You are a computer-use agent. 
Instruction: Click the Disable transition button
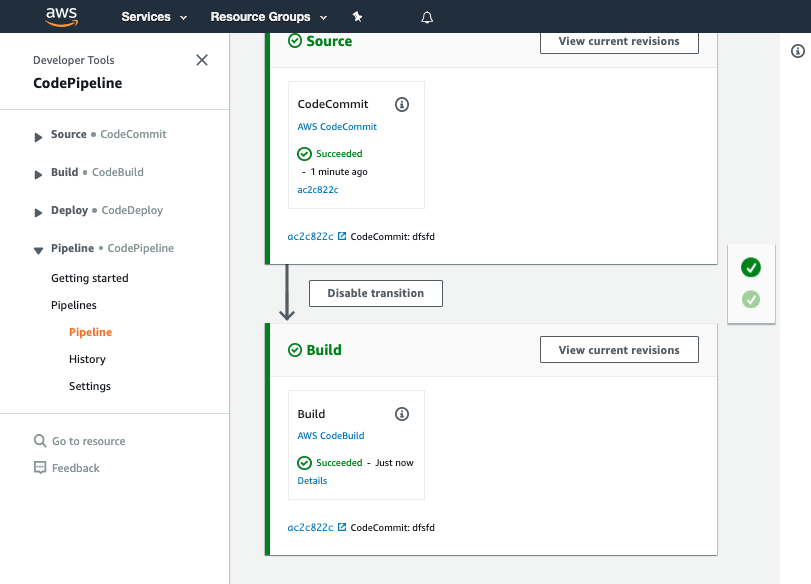[x=376, y=293]
